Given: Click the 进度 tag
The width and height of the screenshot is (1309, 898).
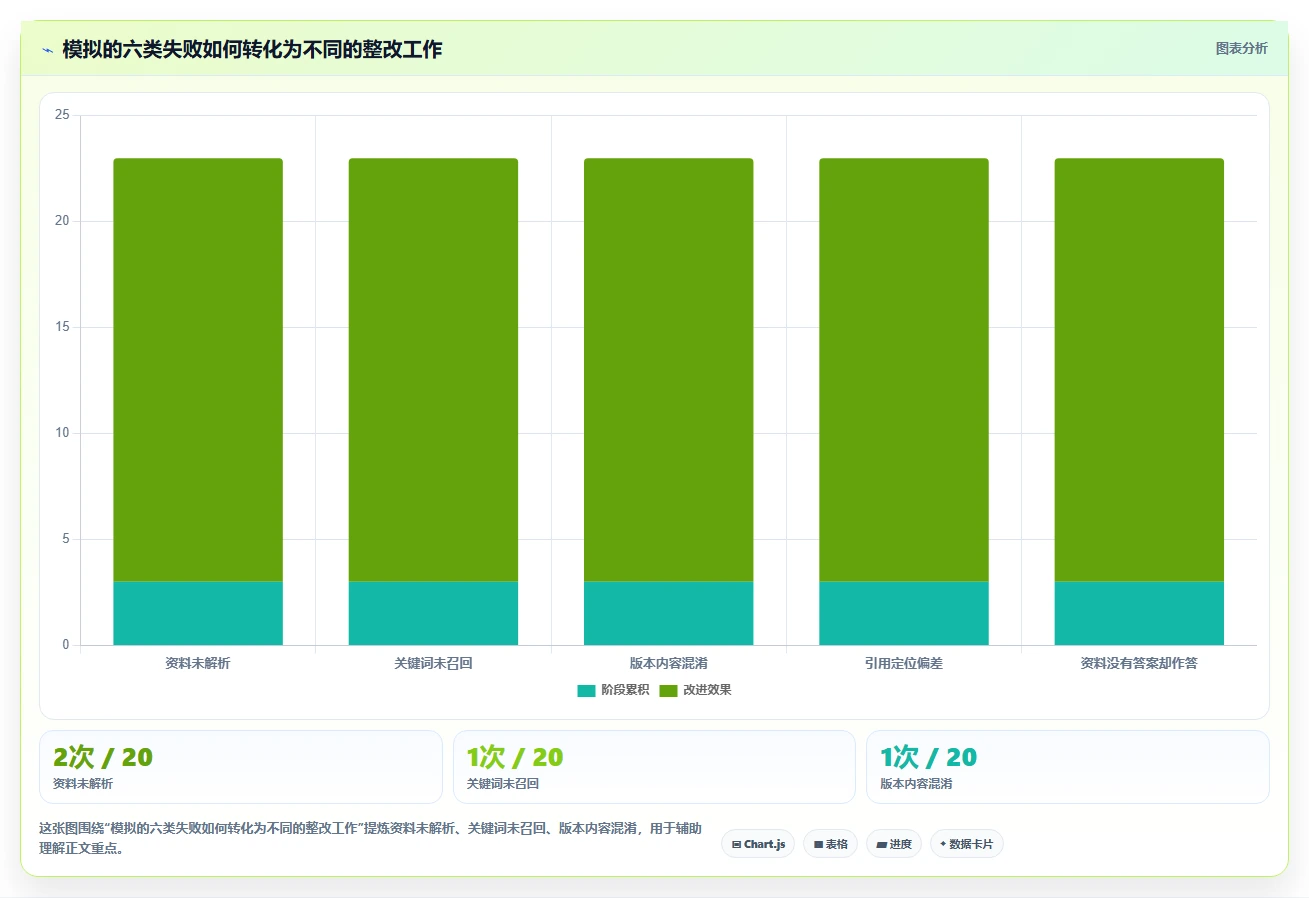Looking at the screenshot, I should (894, 844).
